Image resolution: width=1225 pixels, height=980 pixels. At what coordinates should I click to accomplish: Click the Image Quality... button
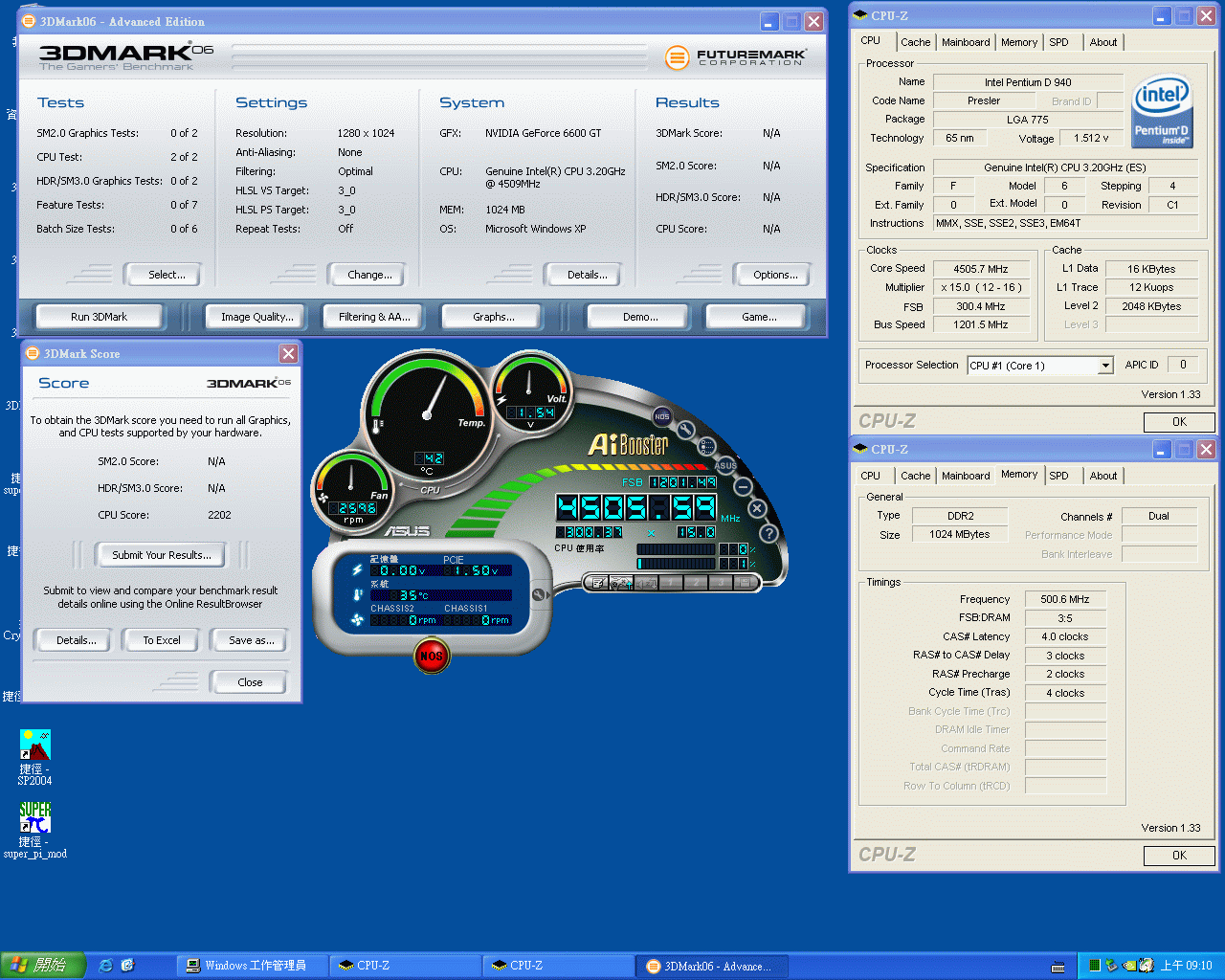click(x=256, y=317)
